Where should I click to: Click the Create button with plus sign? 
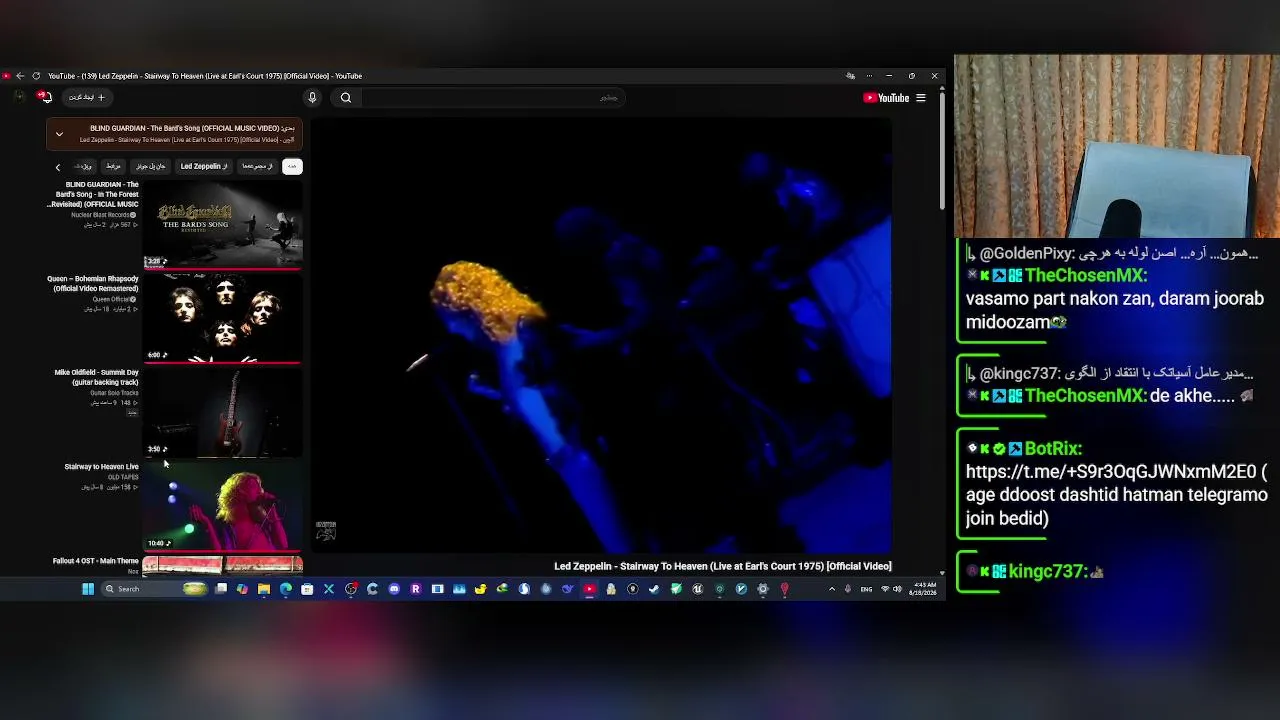pos(87,97)
